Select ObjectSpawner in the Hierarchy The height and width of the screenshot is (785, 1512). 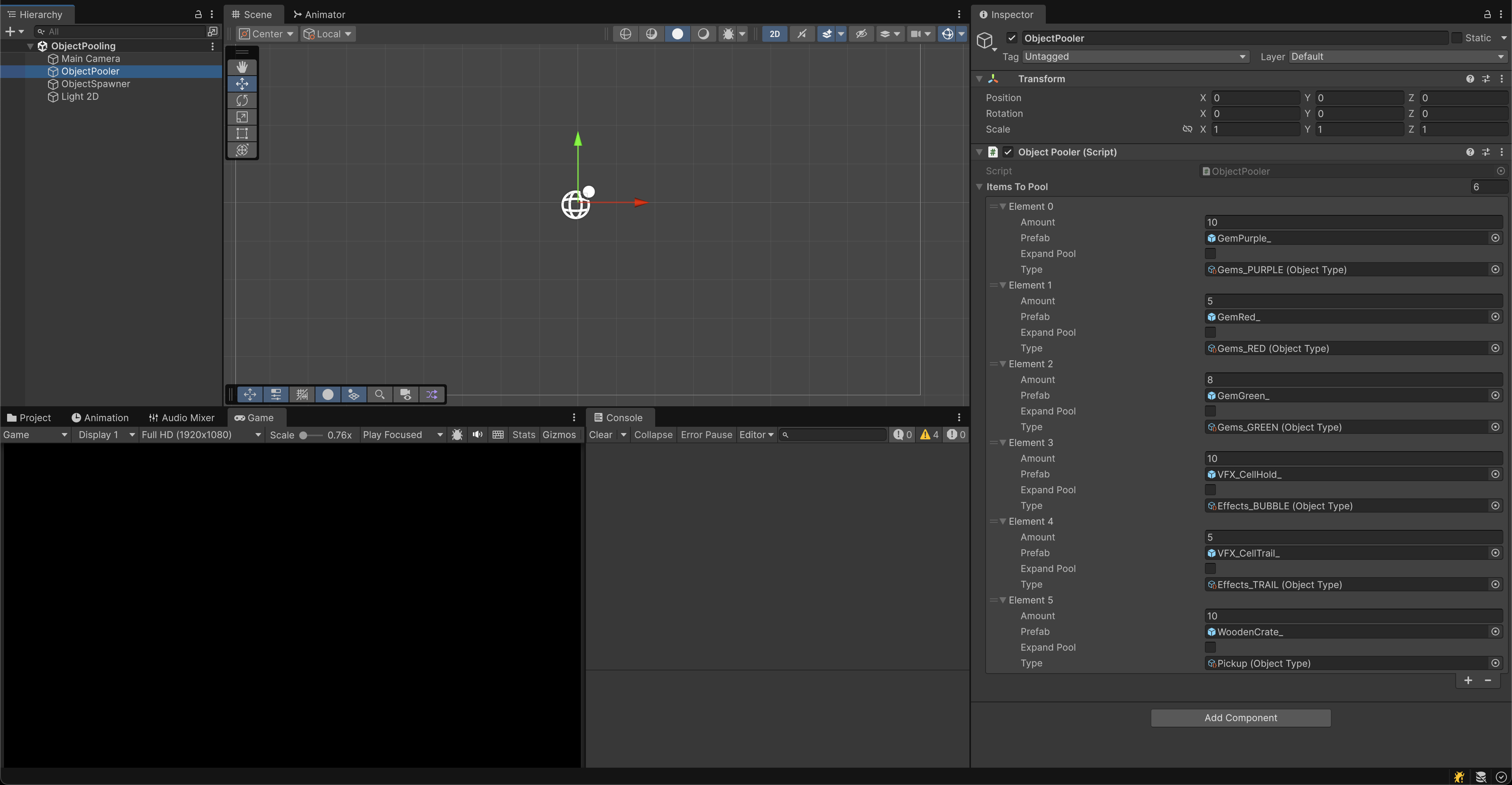click(96, 84)
